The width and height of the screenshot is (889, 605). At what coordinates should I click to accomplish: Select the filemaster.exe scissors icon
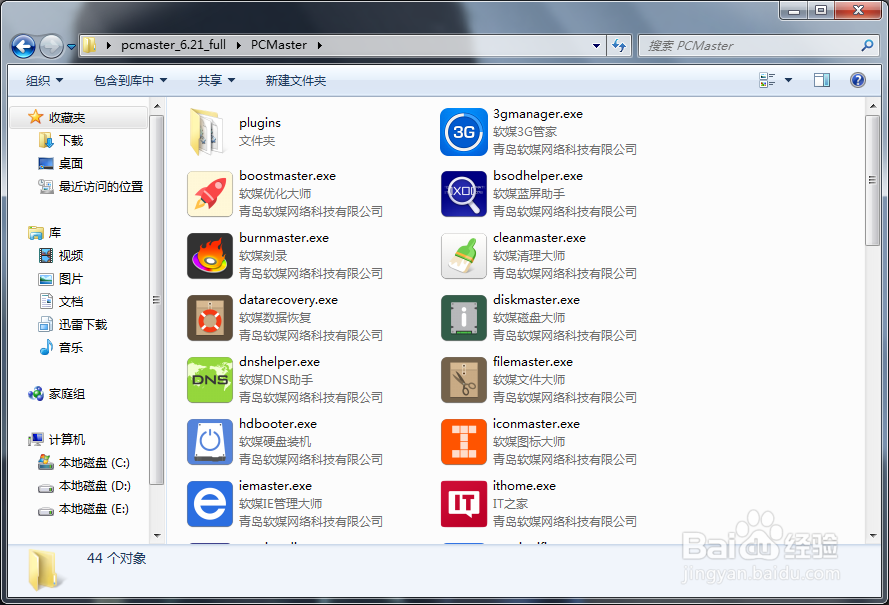click(464, 380)
